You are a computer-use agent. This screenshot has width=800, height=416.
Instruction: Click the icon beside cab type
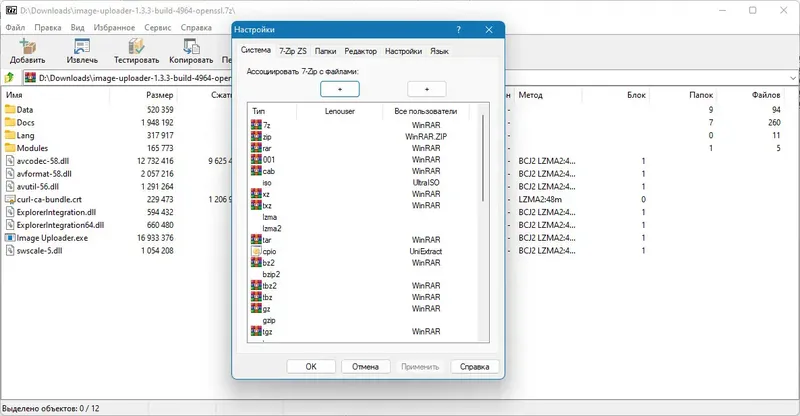tap(256, 170)
